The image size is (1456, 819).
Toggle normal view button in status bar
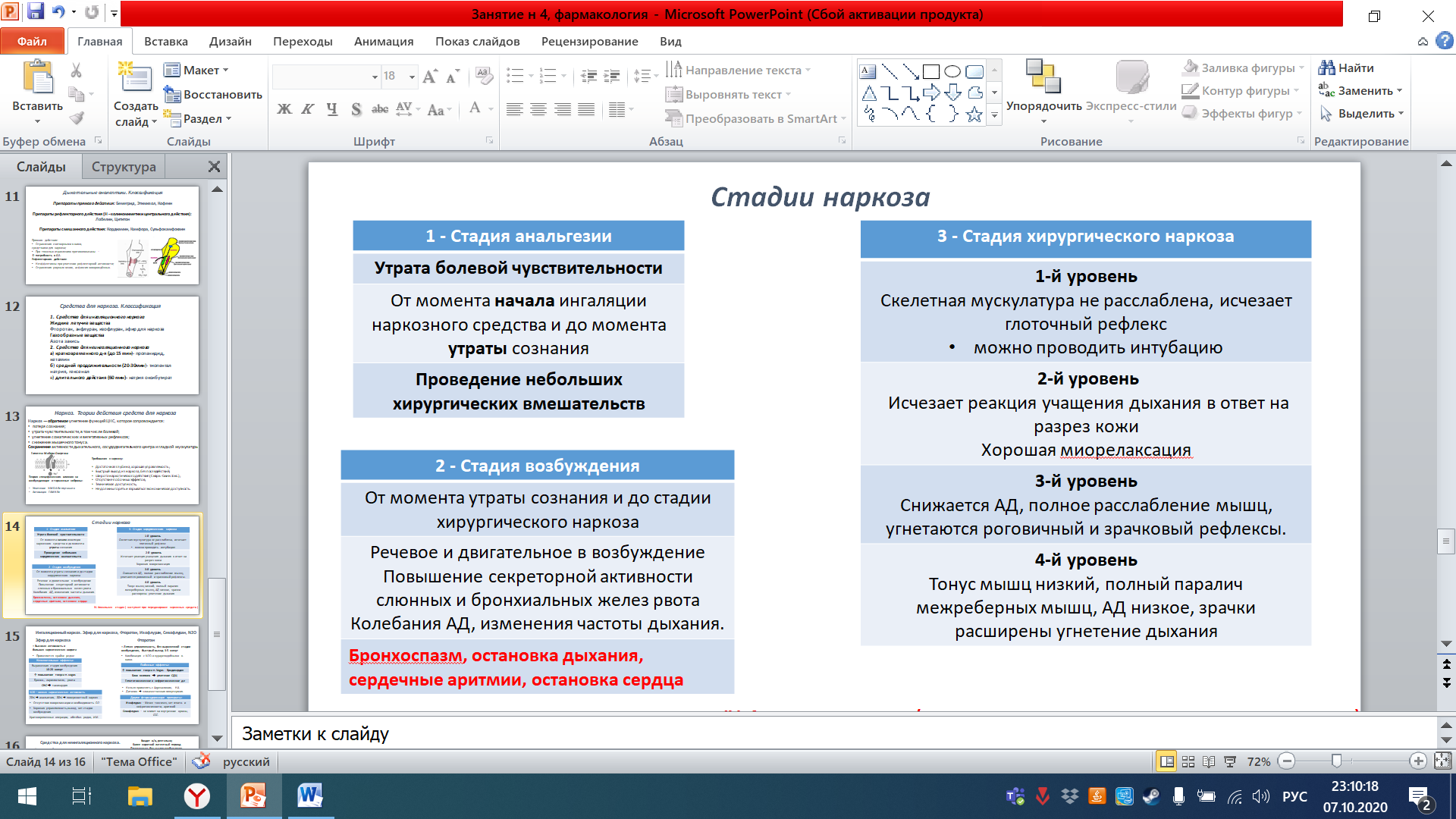coord(1167,761)
